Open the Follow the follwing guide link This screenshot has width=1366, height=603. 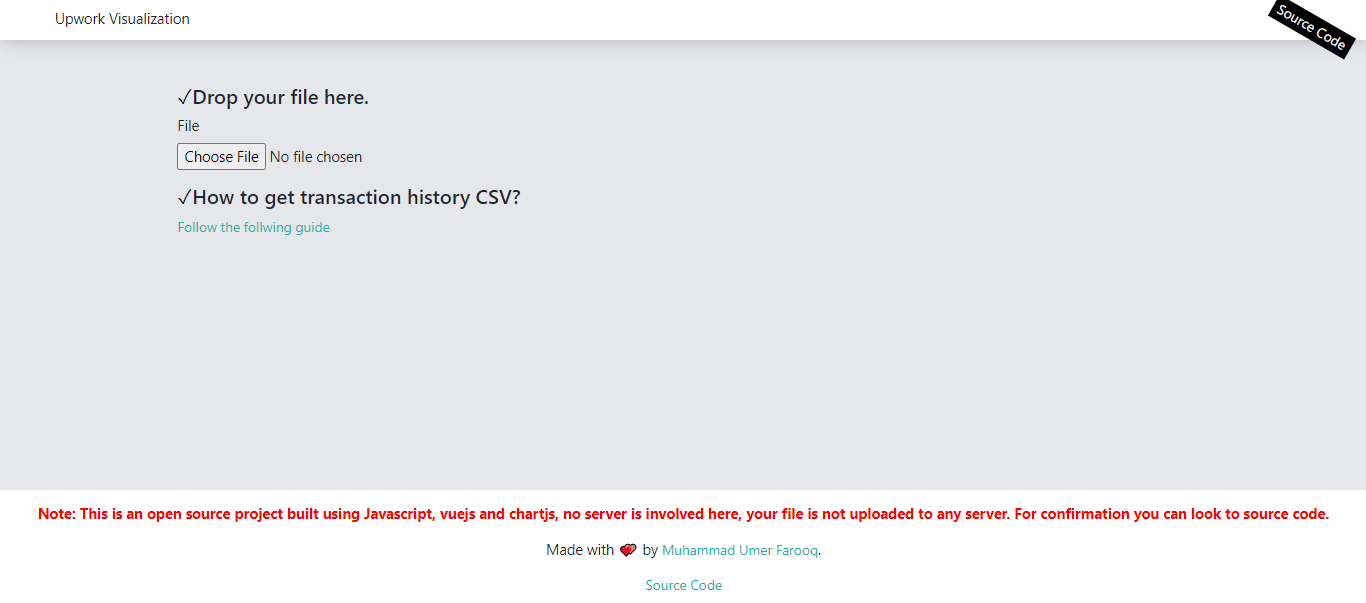254,227
